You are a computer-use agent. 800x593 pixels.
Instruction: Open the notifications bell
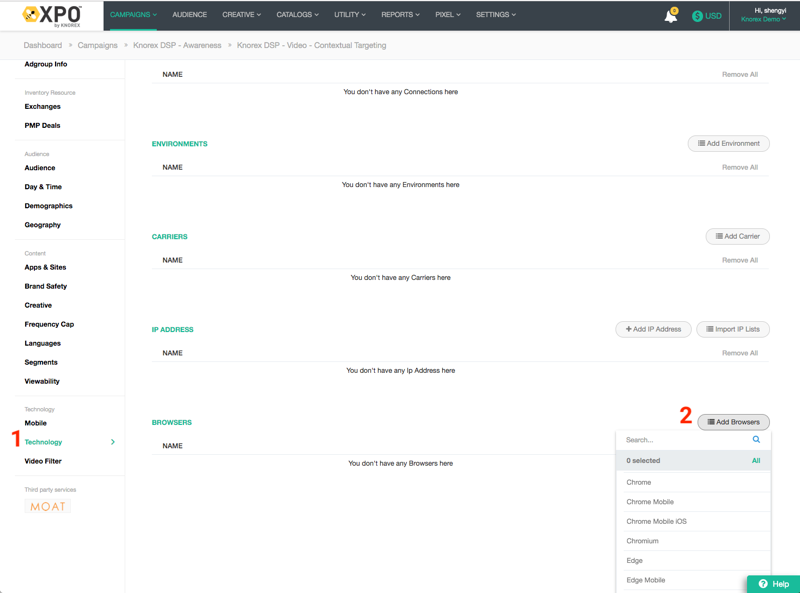click(670, 16)
